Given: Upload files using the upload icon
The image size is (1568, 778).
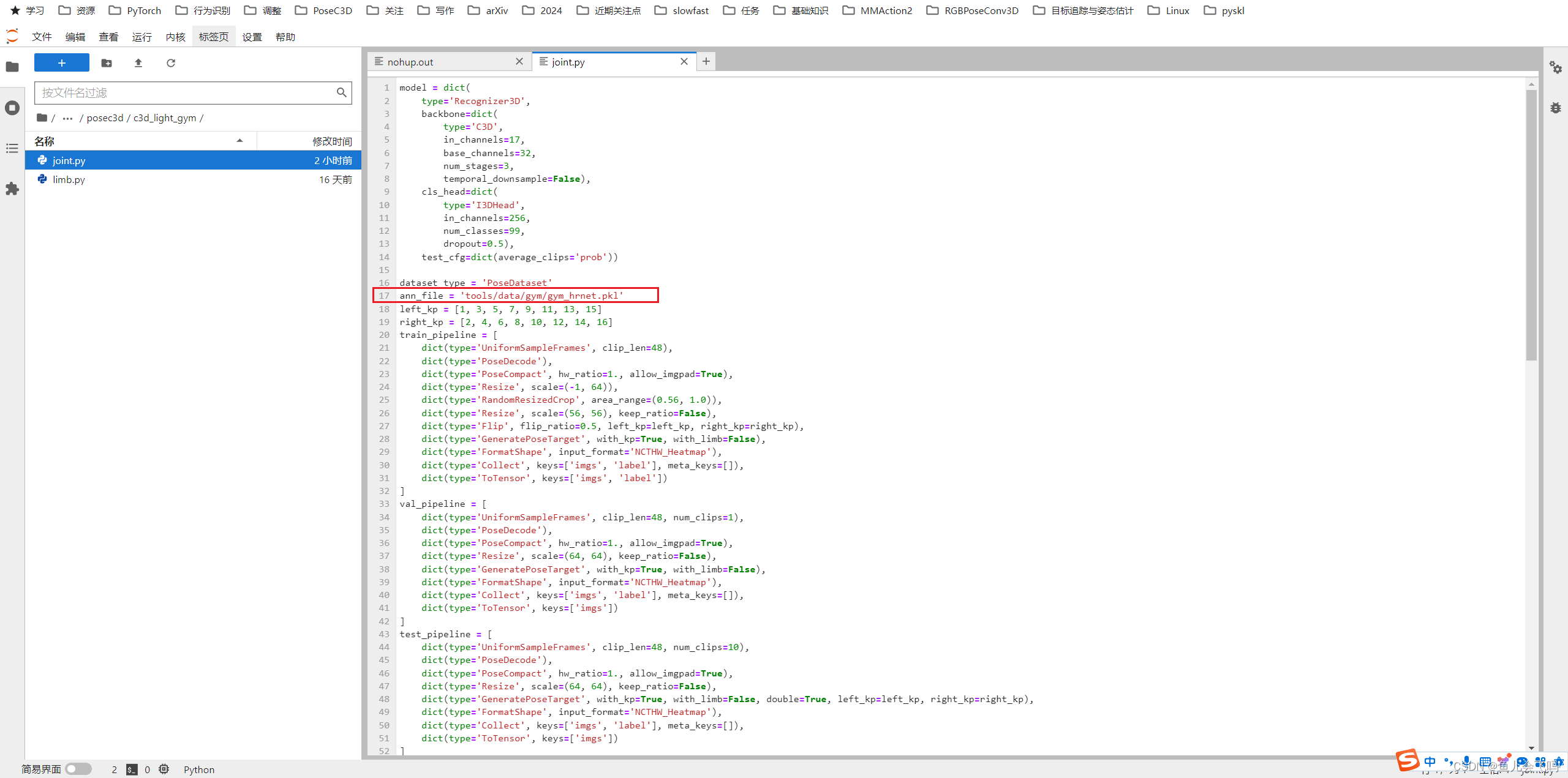Looking at the screenshot, I should click(x=138, y=62).
